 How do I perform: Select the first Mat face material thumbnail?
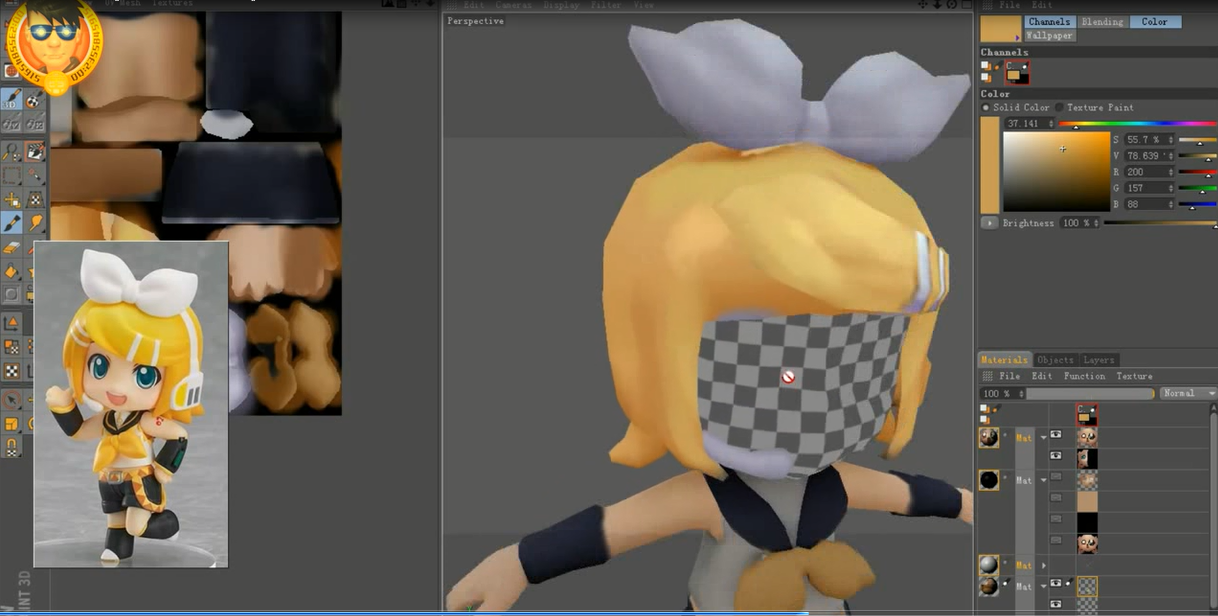coord(989,438)
